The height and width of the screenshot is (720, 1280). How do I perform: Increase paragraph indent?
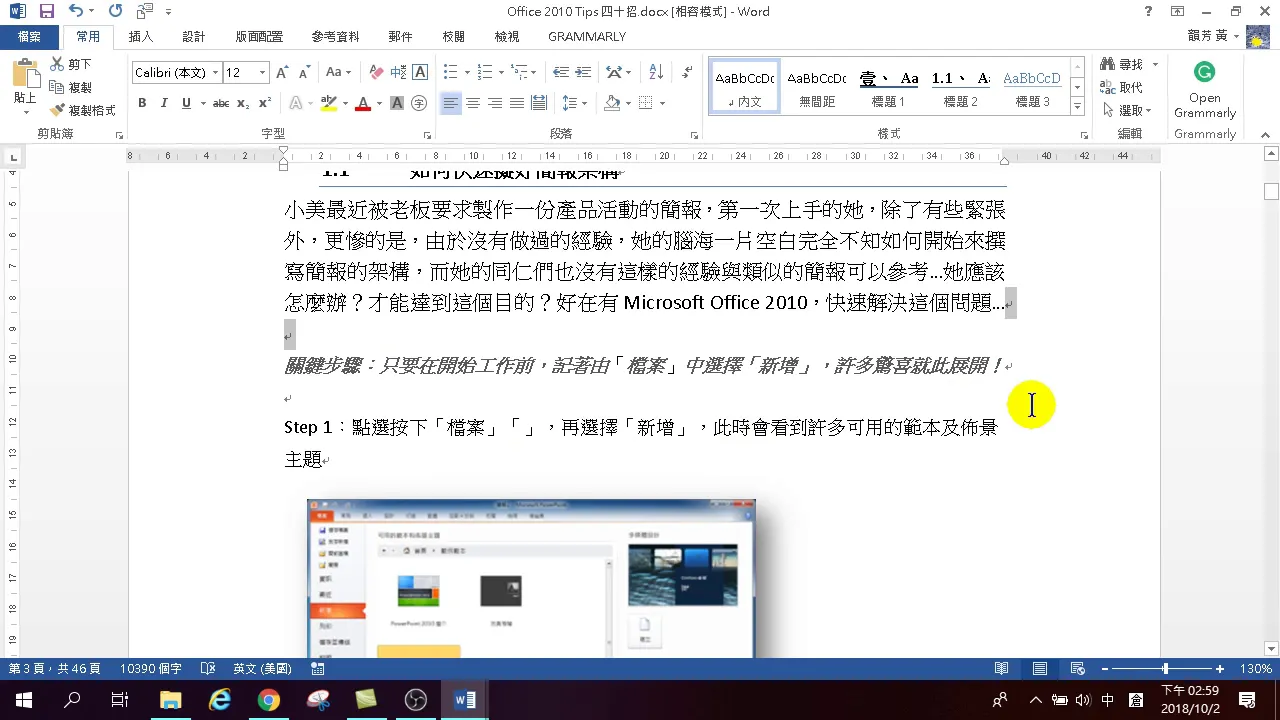[583, 72]
